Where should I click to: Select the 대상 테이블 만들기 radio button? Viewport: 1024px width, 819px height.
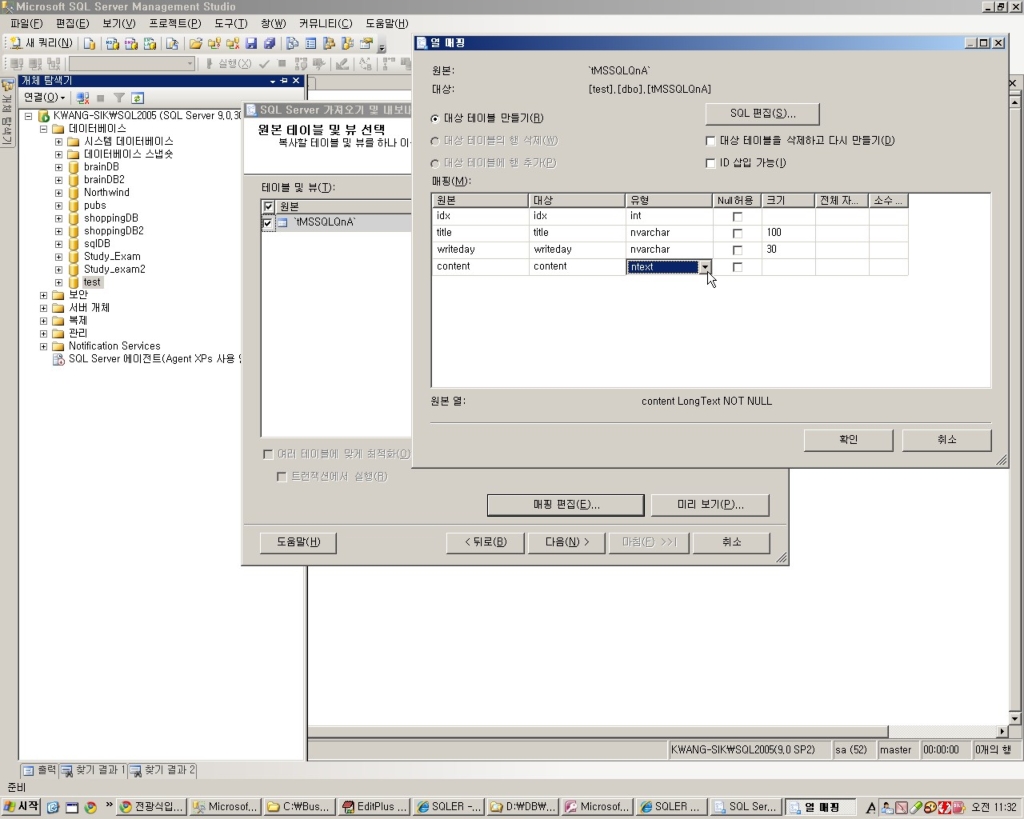coord(435,119)
